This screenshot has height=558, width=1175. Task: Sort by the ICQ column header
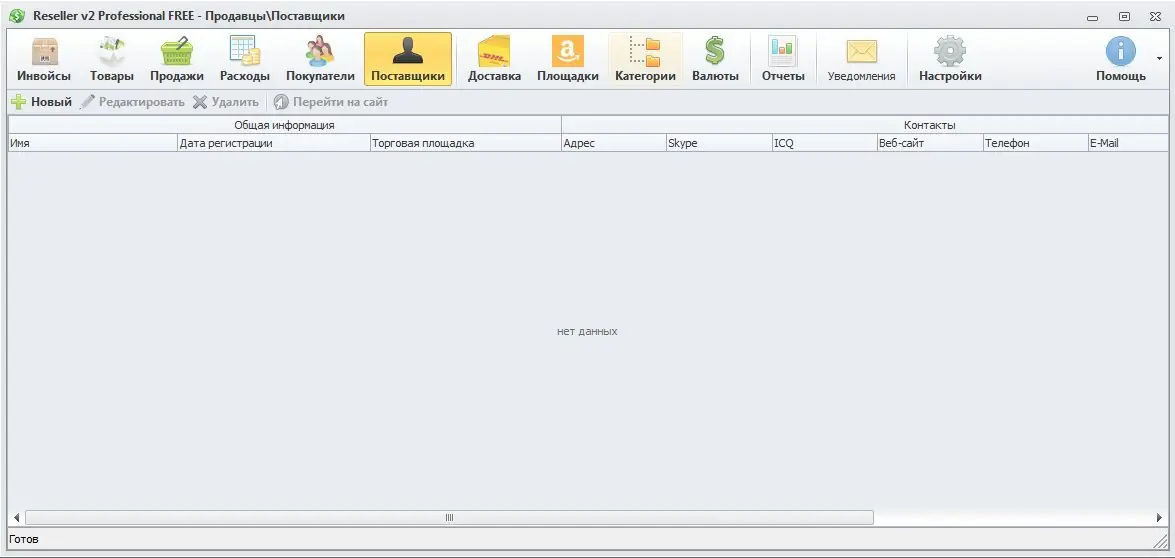click(x=824, y=143)
